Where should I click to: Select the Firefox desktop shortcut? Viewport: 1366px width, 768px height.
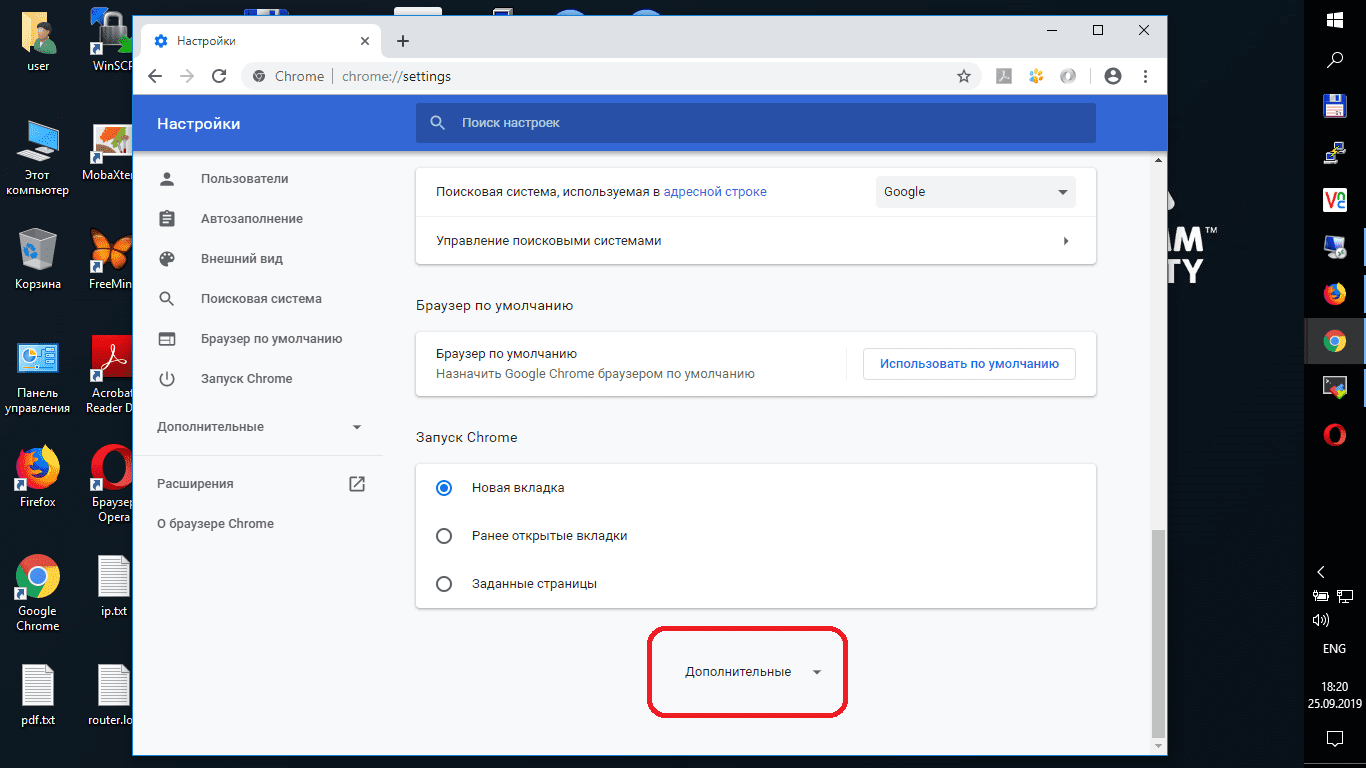(x=38, y=477)
